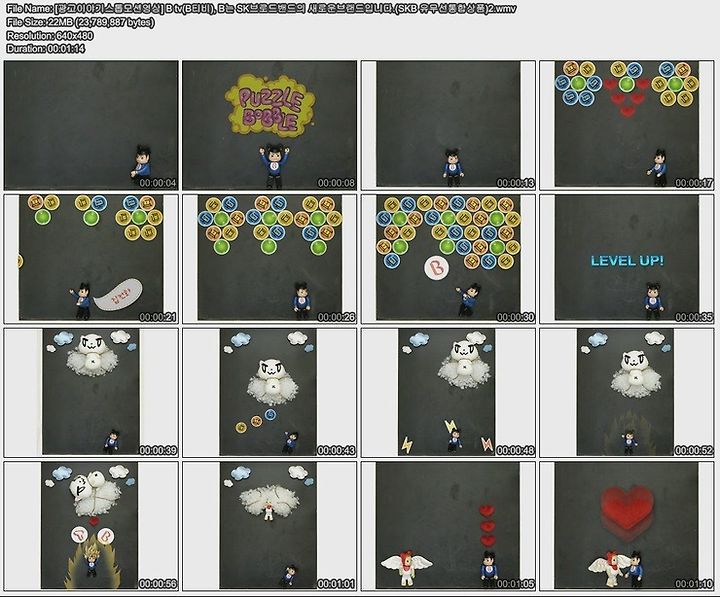Pick the speech bubble frame at 00:00:21
The image size is (720, 597).
click(x=91, y=259)
